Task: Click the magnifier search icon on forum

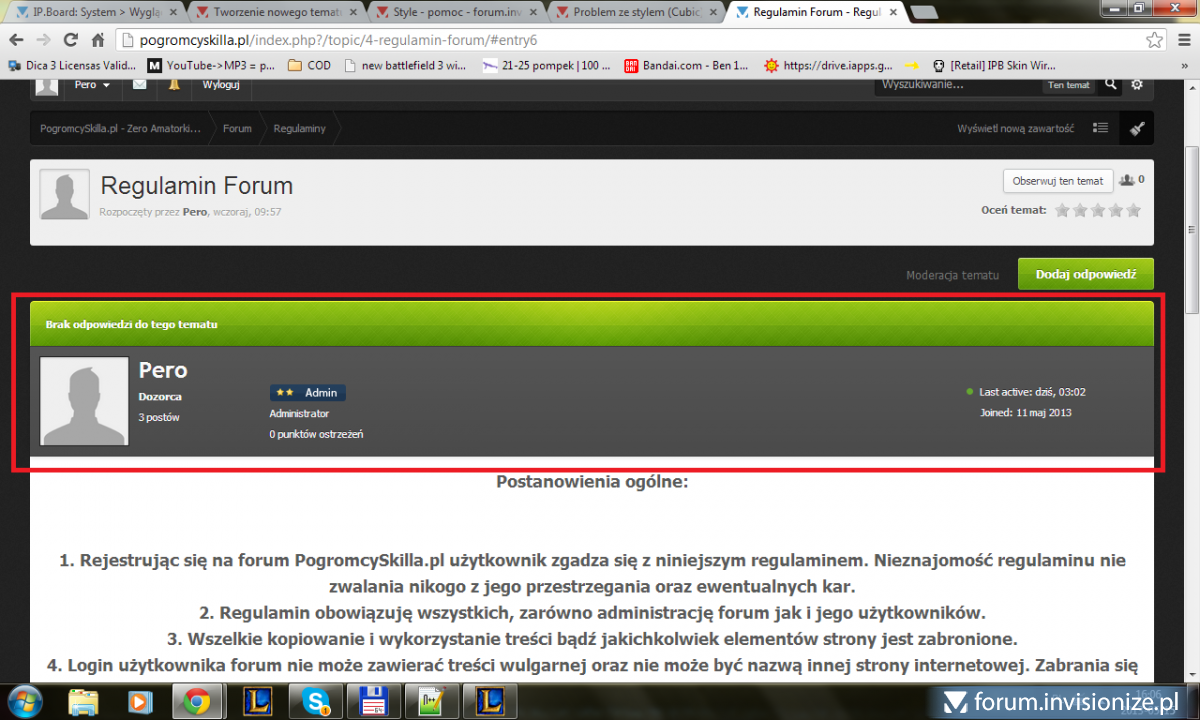Action: coord(1111,85)
